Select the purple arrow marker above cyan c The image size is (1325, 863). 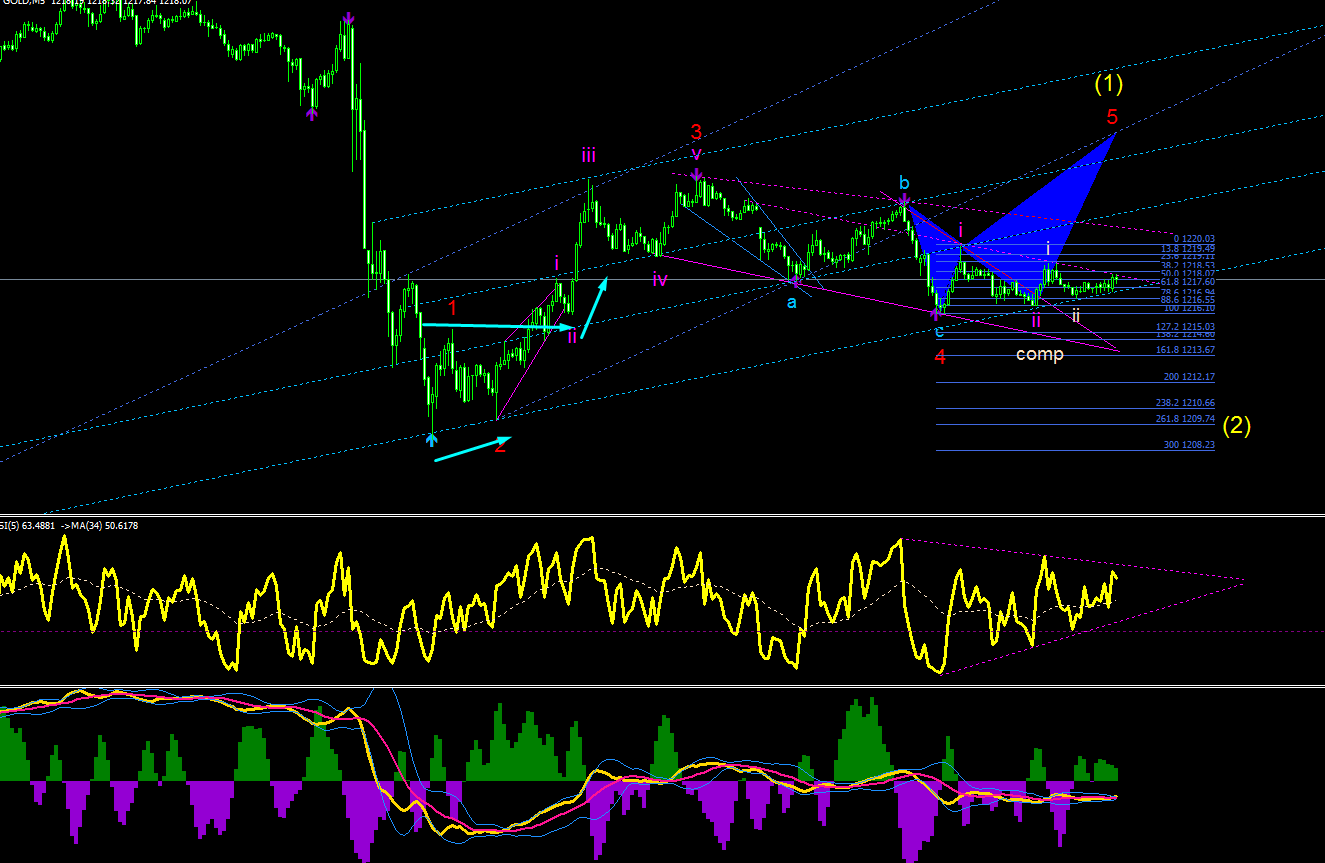[938, 313]
